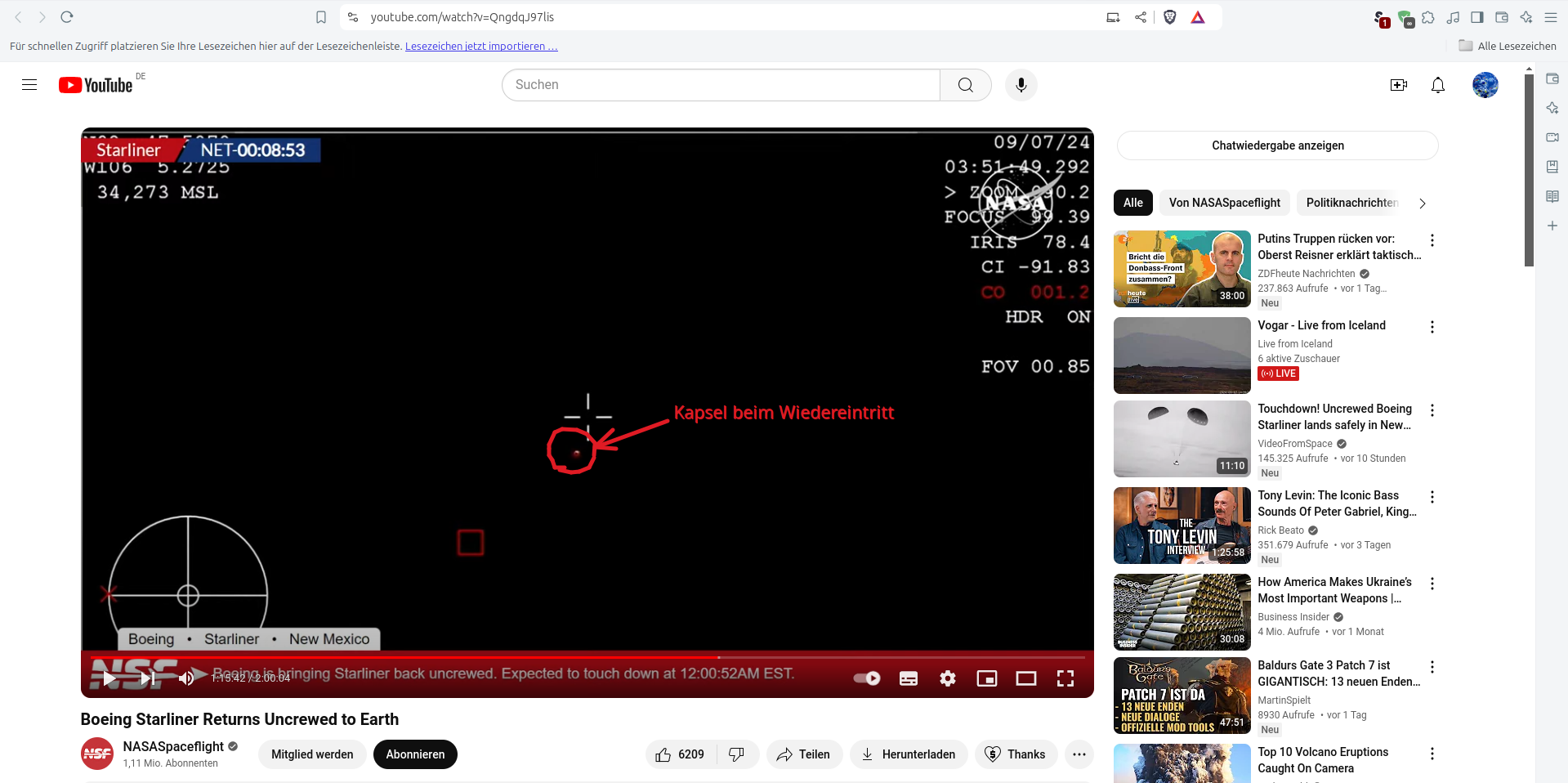Play the video
Viewport: 1568px width, 783px height.
109,678
